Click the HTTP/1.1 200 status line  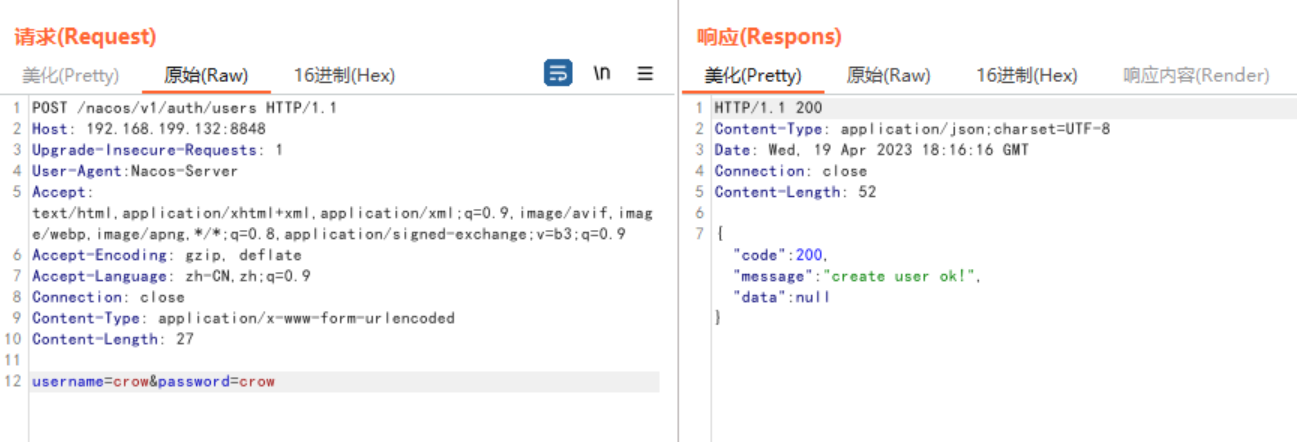click(x=768, y=108)
